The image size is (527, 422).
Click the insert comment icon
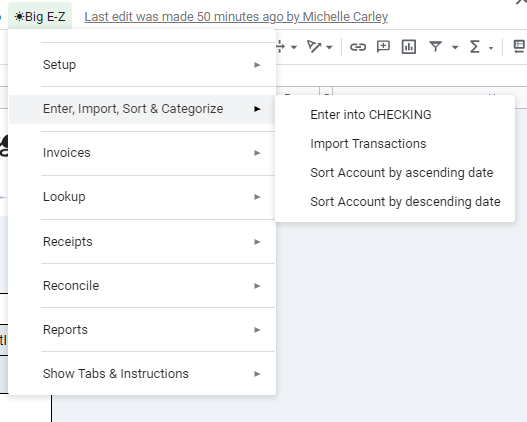(x=383, y=47)
